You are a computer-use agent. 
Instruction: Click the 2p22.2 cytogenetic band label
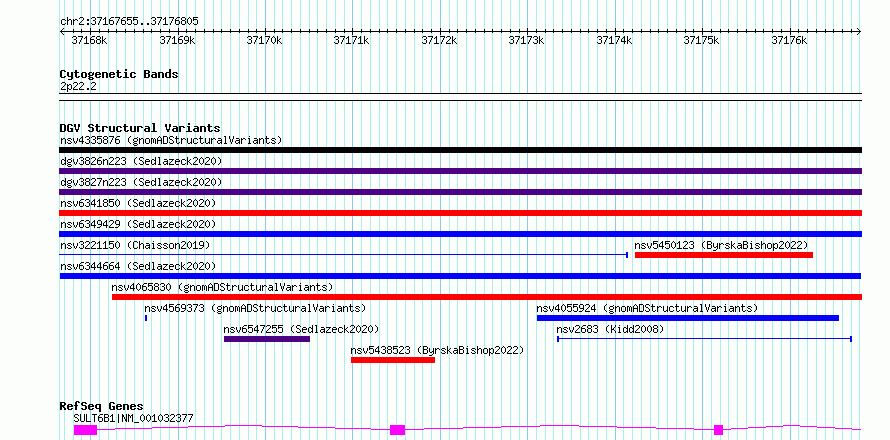point(78,86)
